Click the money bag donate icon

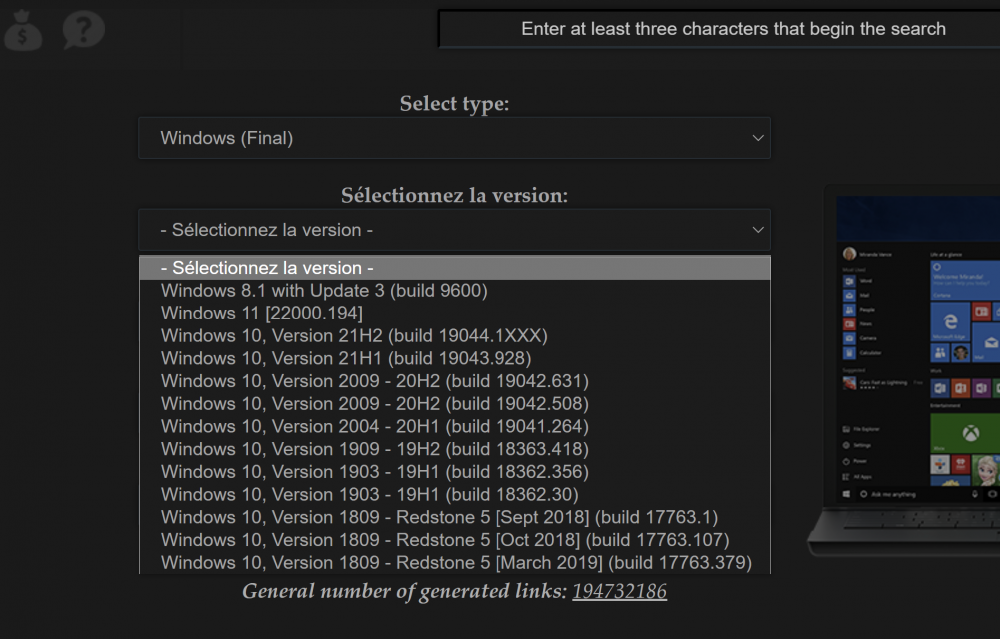tap(22, 30)
